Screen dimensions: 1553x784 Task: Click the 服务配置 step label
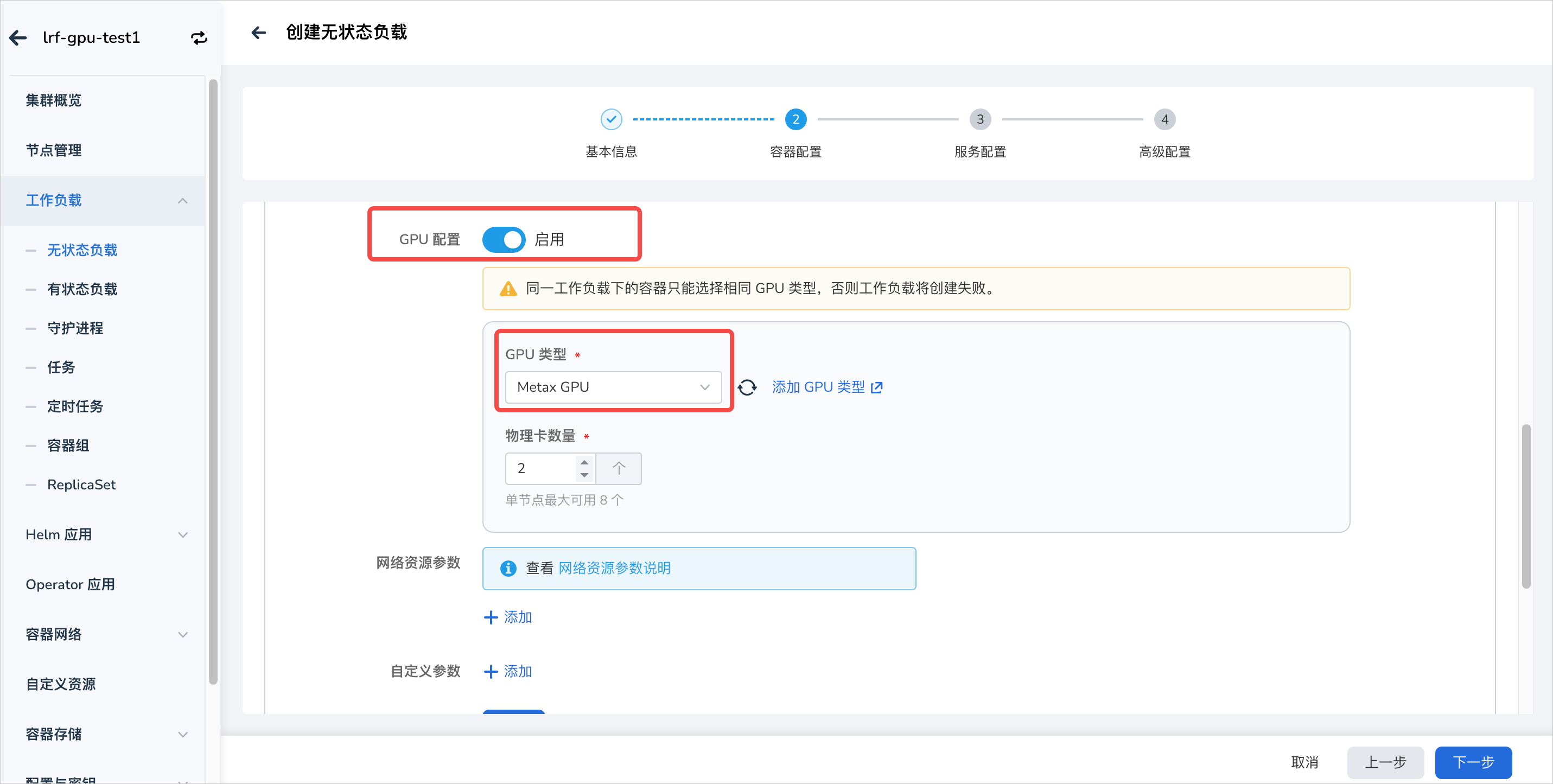pos(981,152)
